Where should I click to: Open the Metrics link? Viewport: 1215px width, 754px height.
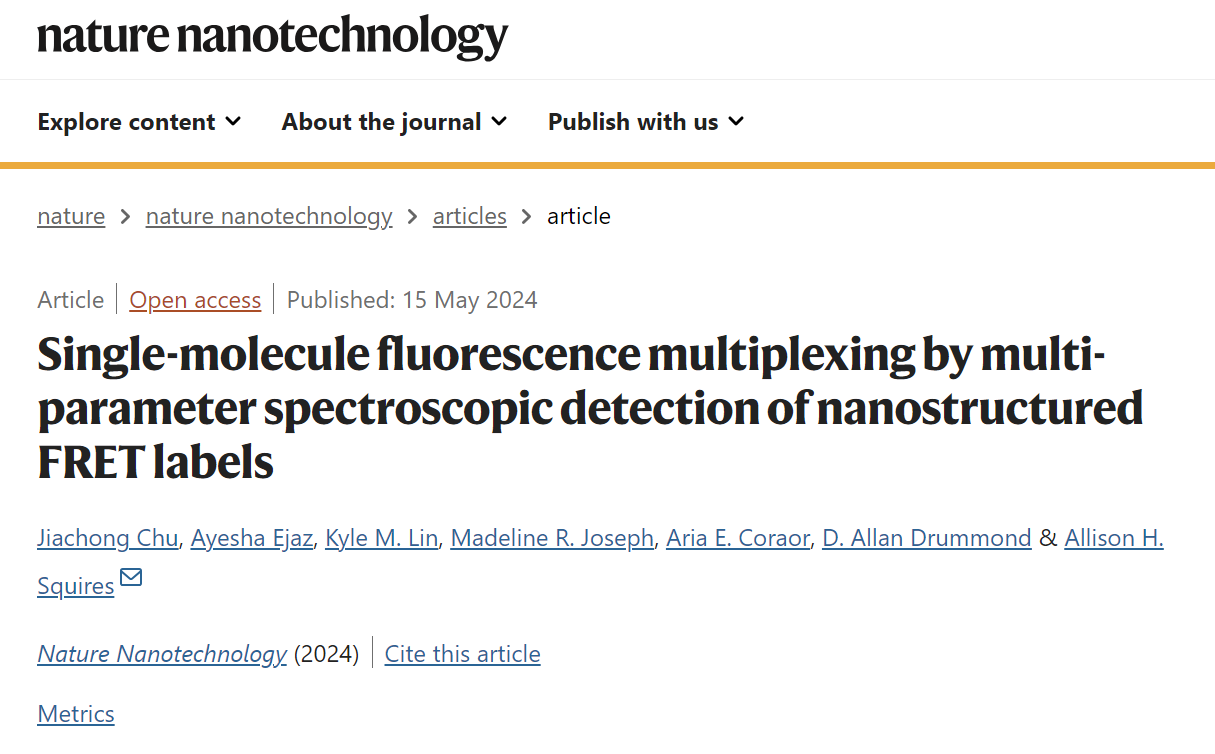pos(76,714)
